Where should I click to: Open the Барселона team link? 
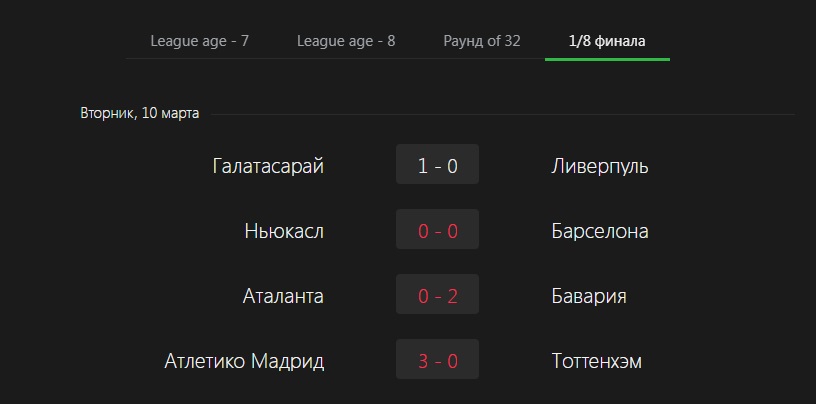point(600,231)
